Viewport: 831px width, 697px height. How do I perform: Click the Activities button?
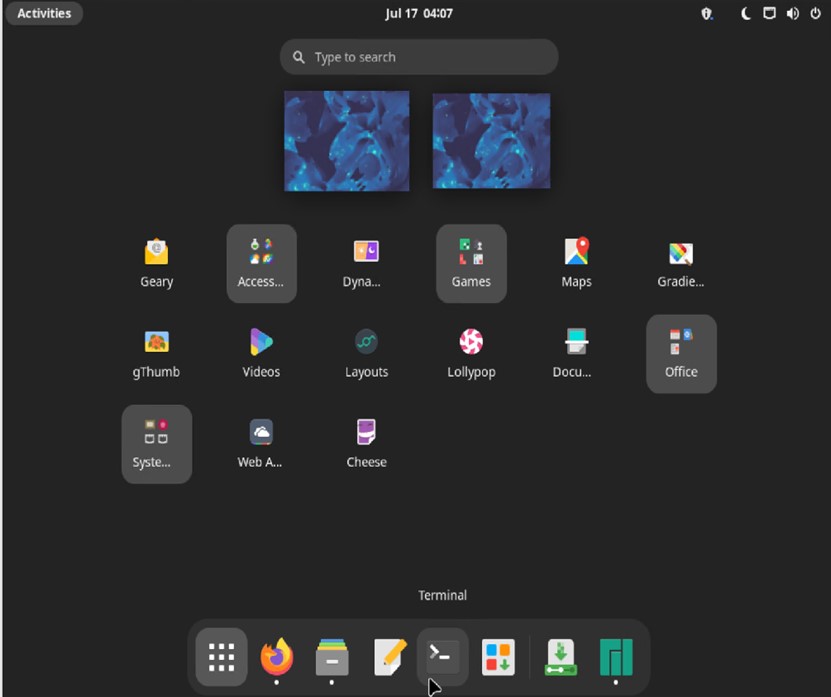[x=44, y=13]
